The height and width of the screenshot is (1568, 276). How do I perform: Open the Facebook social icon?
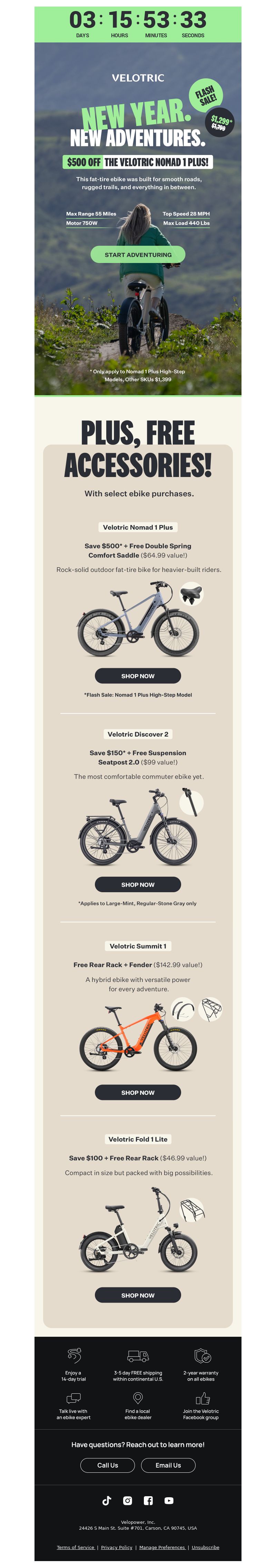point(148,1500)
